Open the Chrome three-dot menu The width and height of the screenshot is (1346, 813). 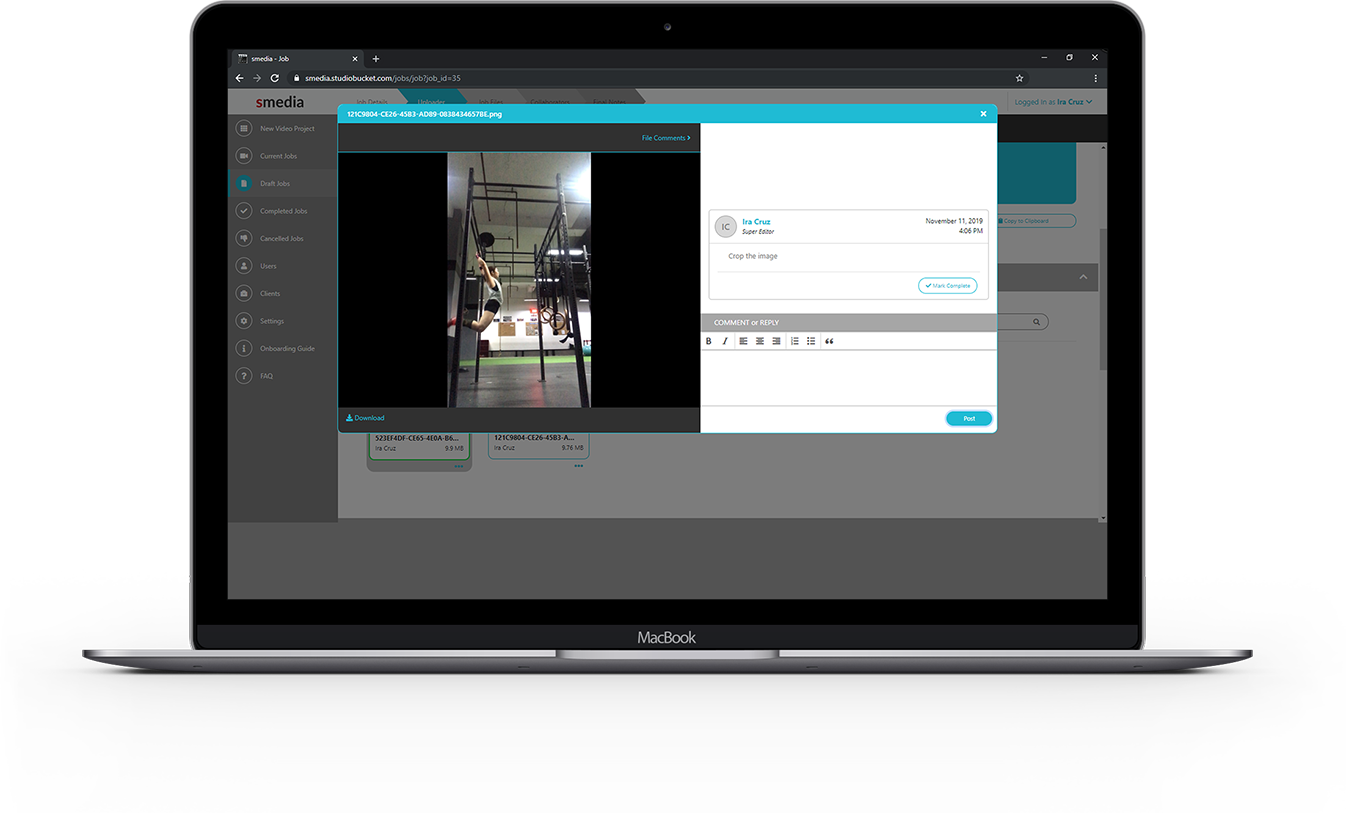tap(1095, 78)
